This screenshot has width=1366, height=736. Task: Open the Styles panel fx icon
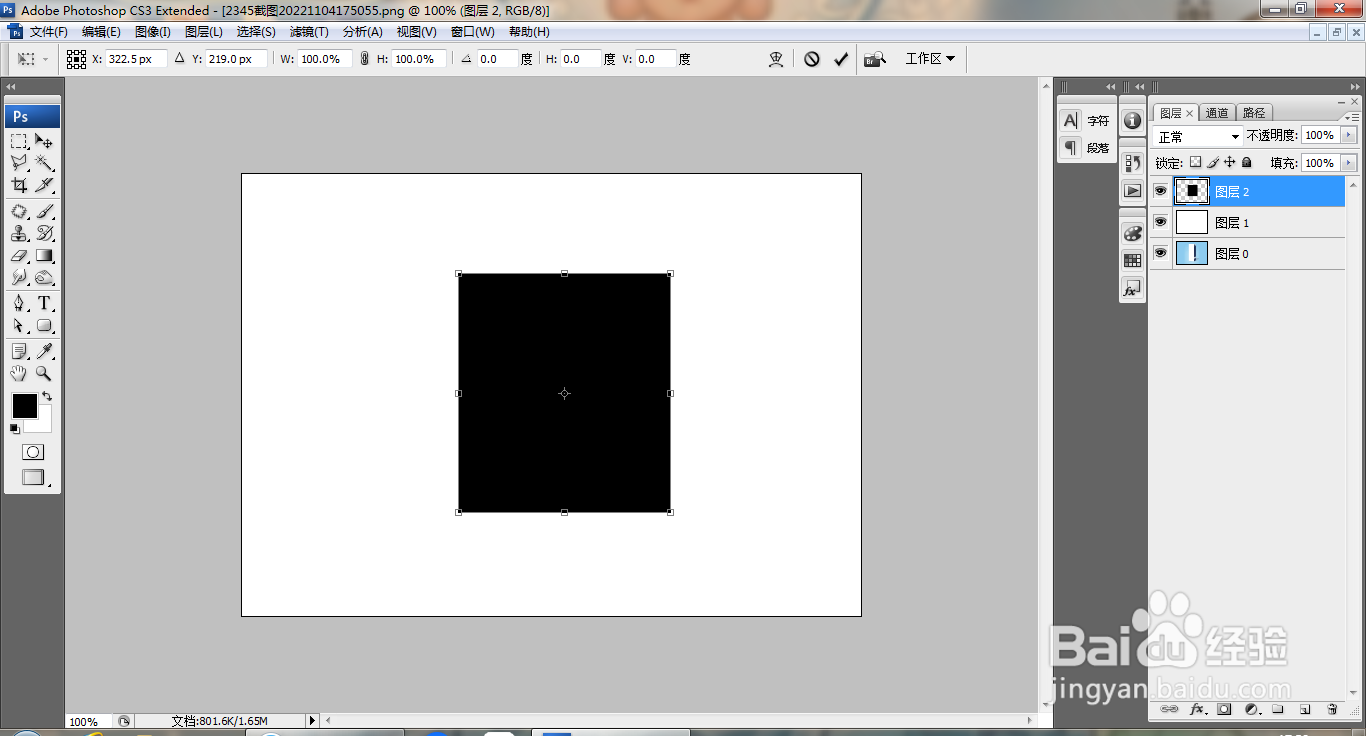[1132, 288]
